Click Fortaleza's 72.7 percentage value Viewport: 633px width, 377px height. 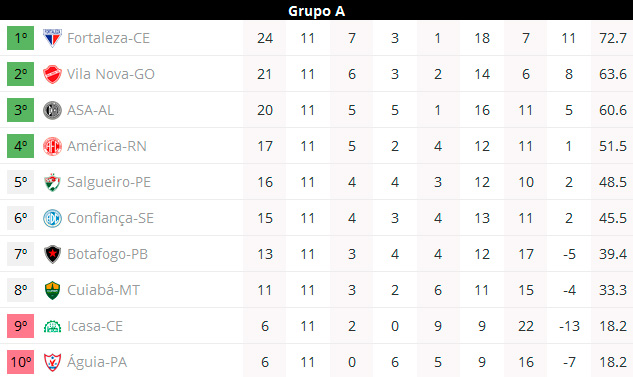tap(613, 38)
